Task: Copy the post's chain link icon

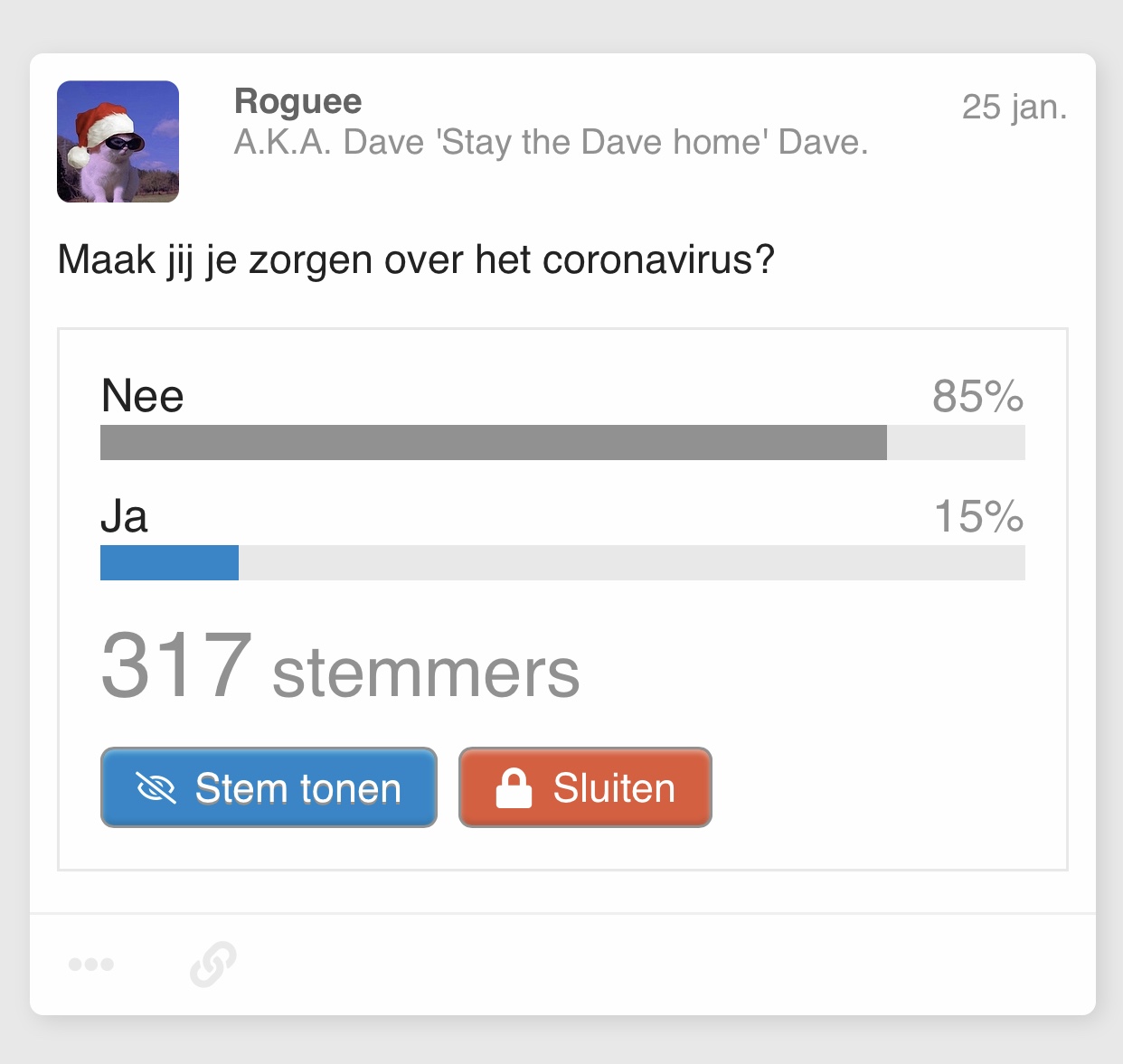Action: (x=213, y=964)
